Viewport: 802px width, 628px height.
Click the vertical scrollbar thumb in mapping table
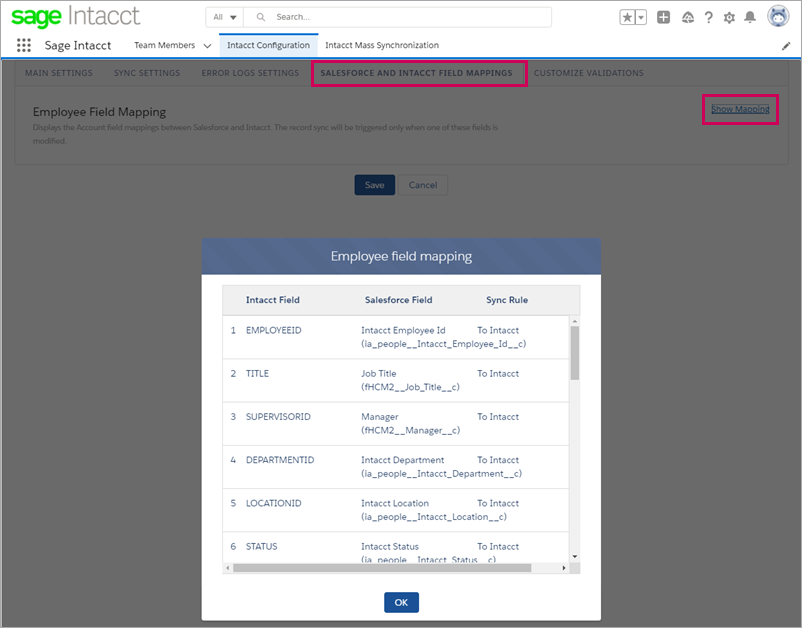click(575, 353)
